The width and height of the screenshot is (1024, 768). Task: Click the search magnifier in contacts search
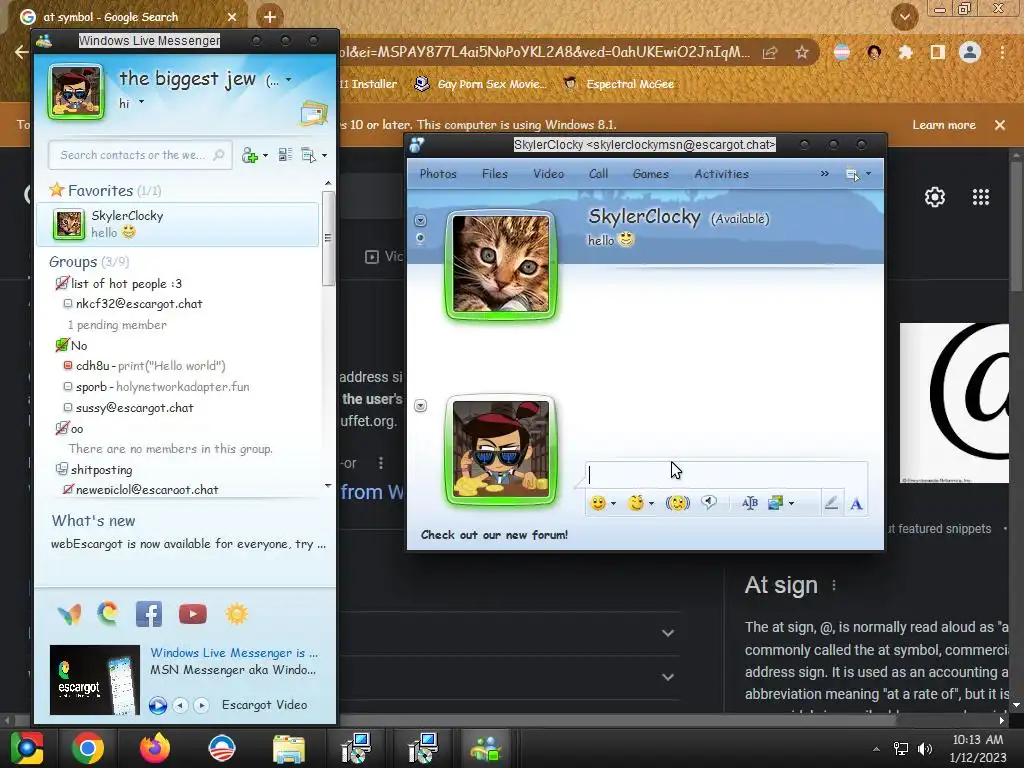tap(219, 155)
